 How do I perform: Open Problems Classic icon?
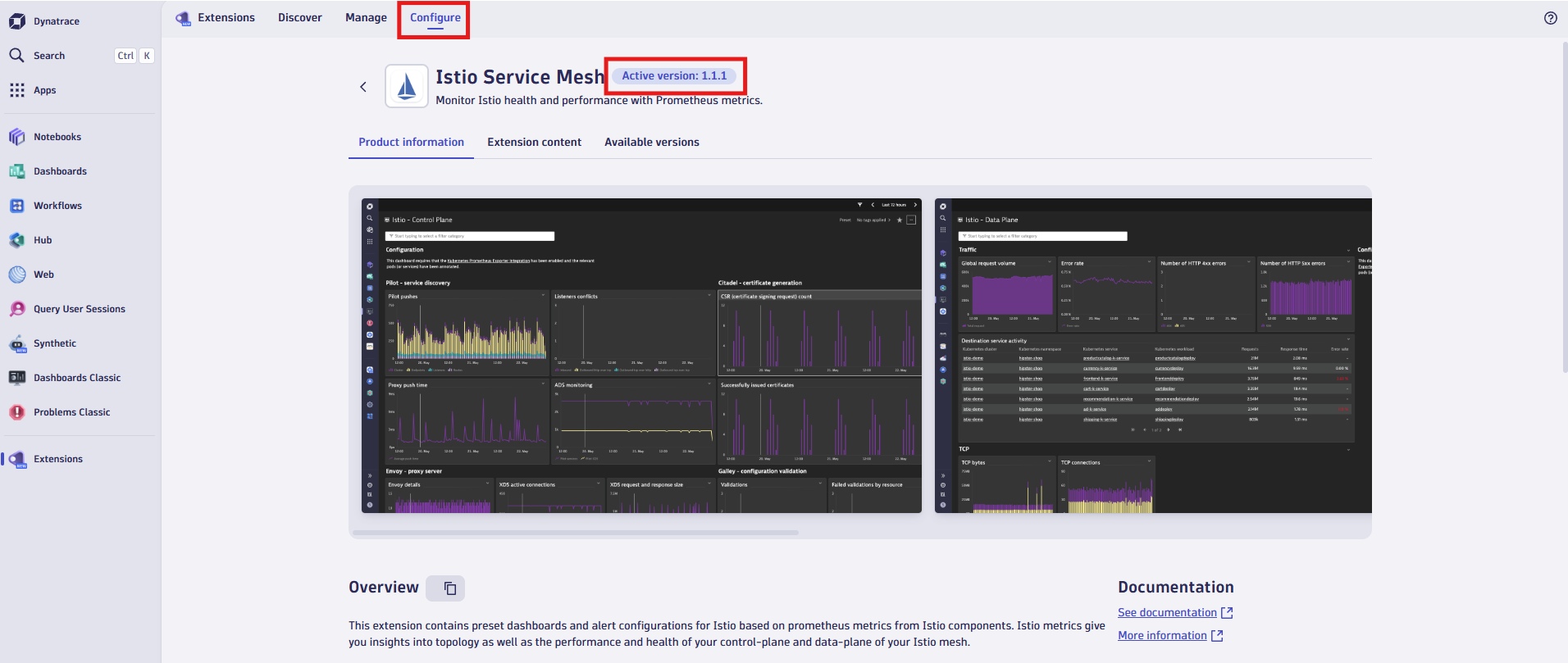pos(17,412)
